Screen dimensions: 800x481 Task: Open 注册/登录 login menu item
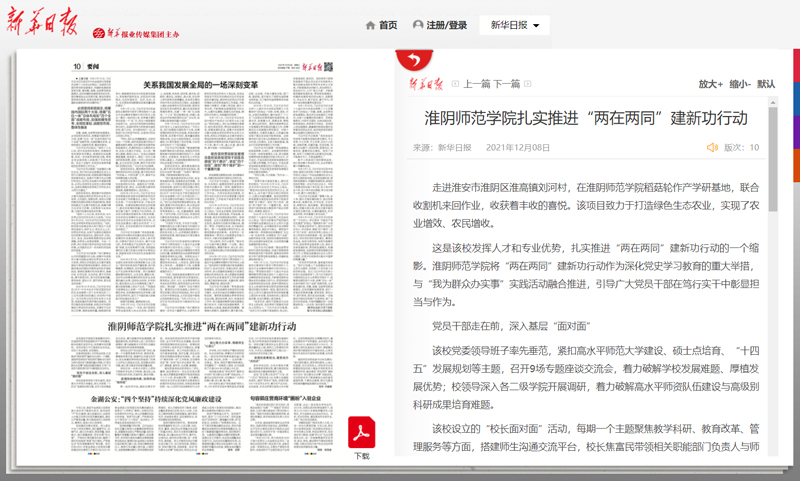(446, 25)
